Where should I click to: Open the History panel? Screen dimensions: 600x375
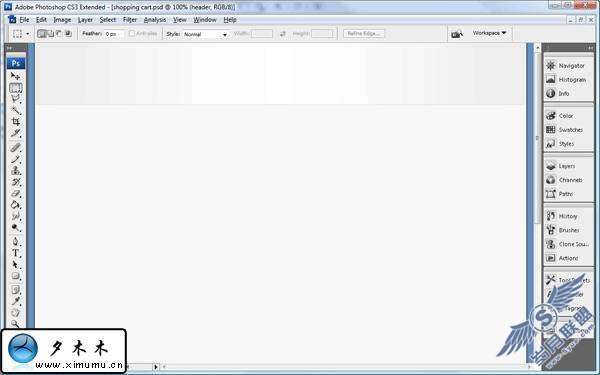click(568, 216)
